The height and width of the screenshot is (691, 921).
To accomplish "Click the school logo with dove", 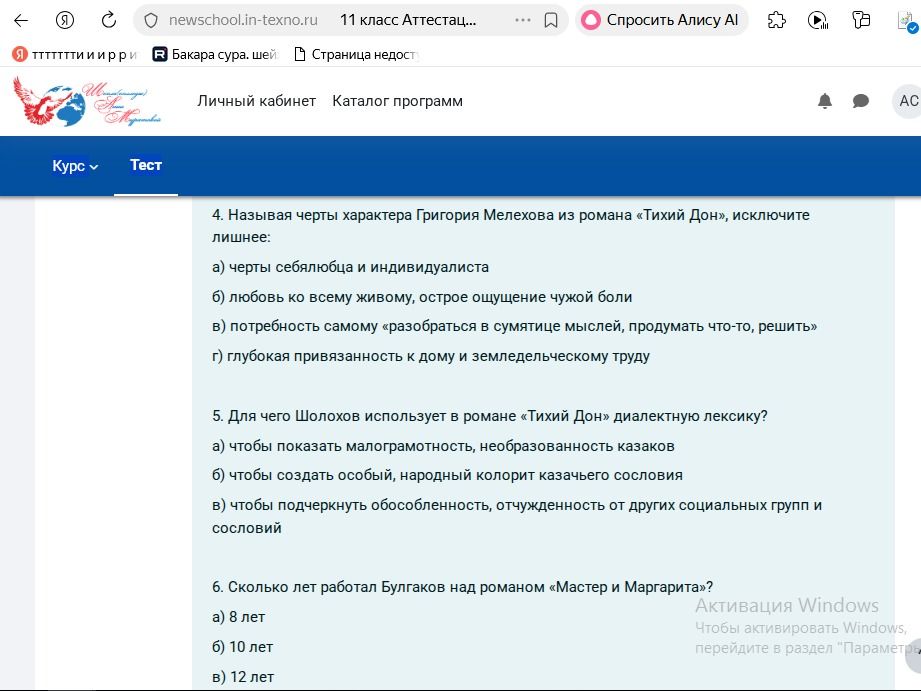I will (87, 101).
